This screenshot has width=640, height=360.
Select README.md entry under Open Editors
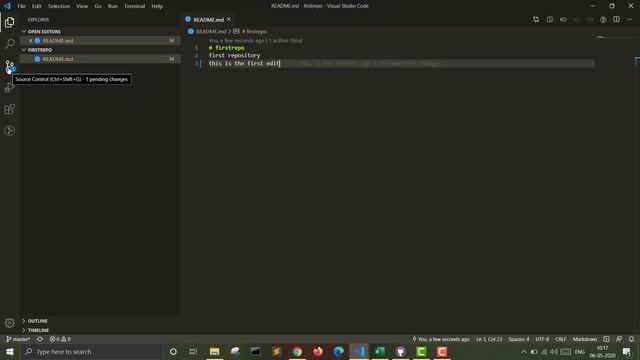pyautogui.click(x=100, y=41)
